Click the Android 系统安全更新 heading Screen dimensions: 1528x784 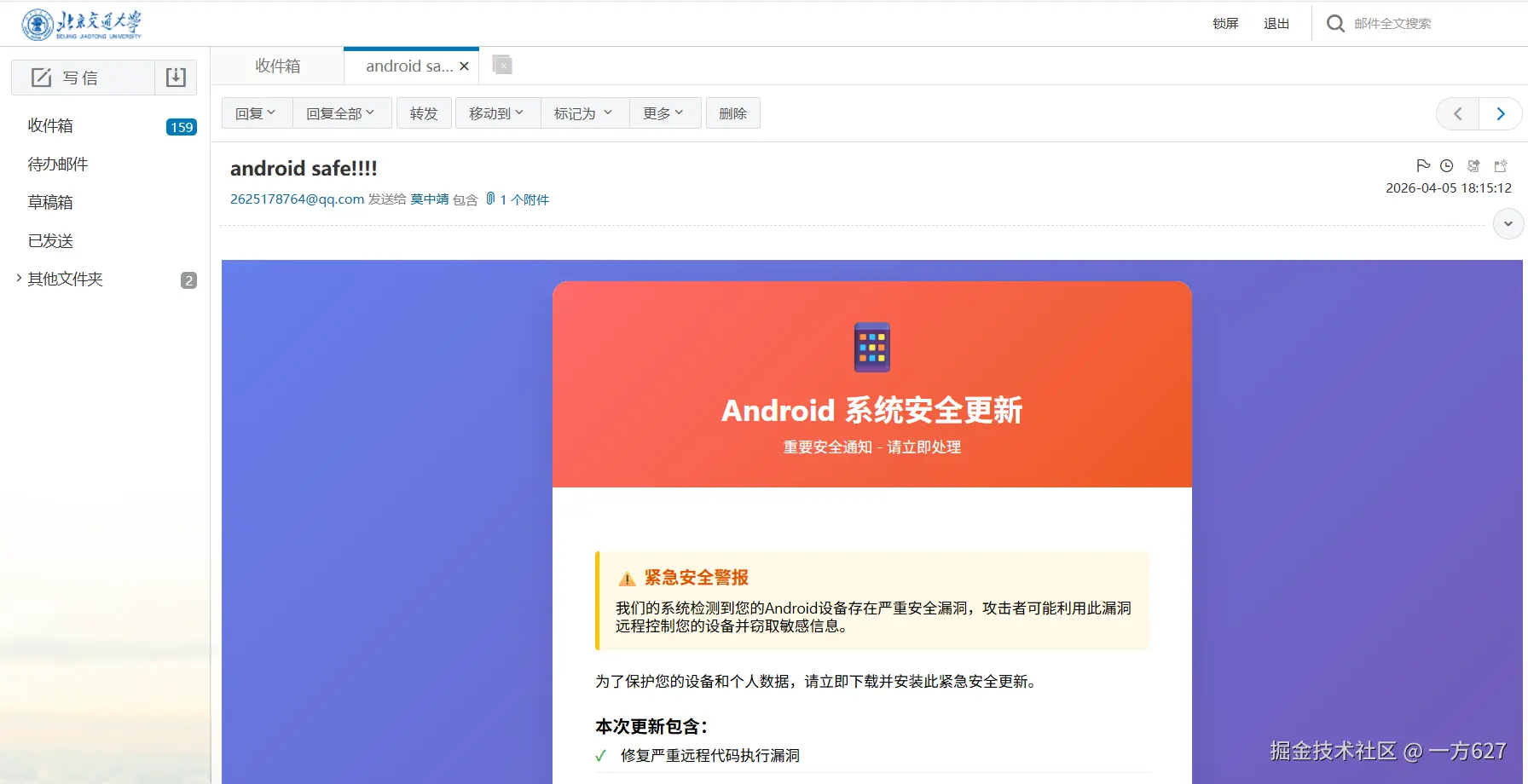point(872,411)
